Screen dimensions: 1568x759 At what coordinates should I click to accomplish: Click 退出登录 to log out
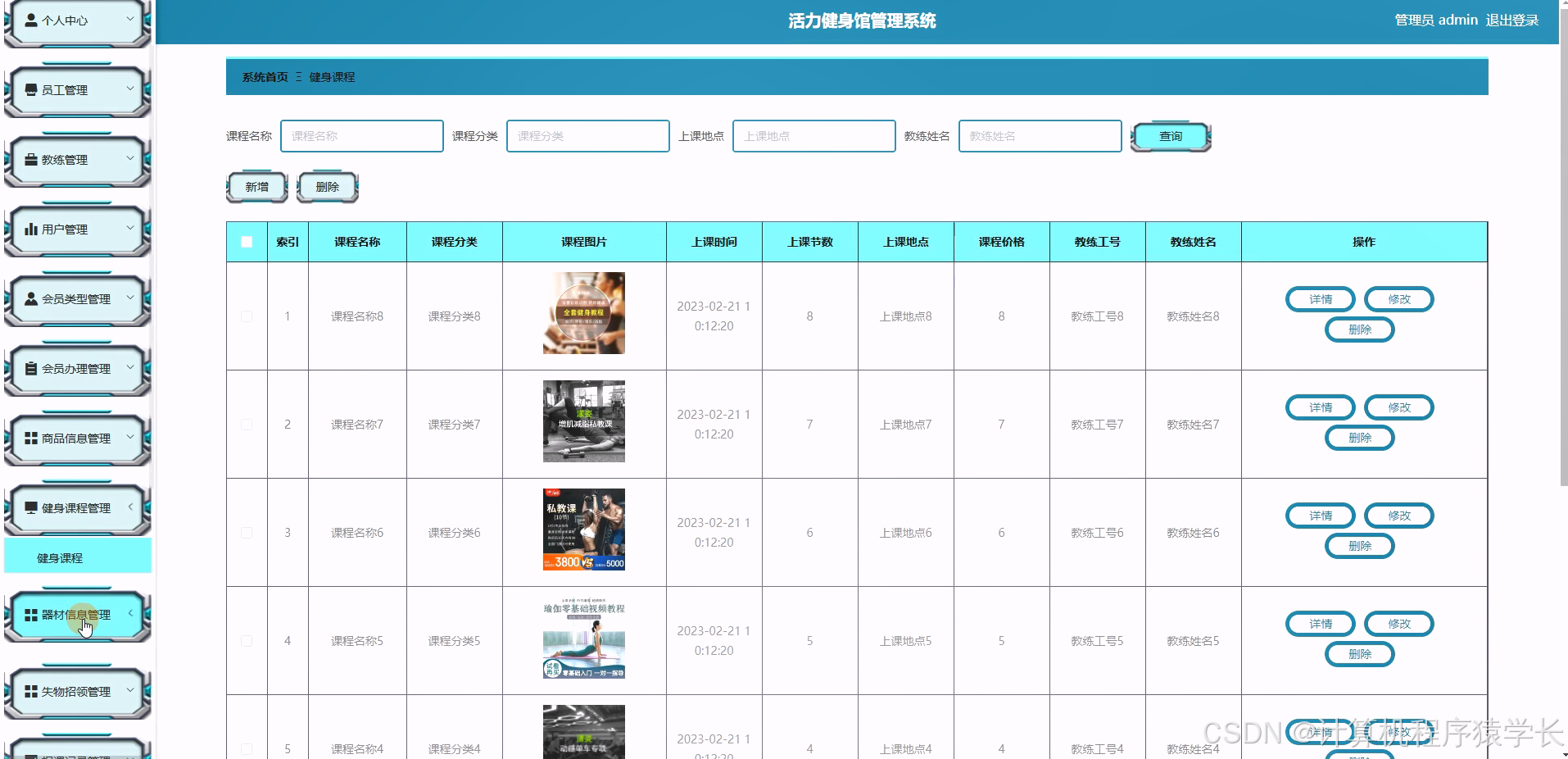tap(1512, 20)
